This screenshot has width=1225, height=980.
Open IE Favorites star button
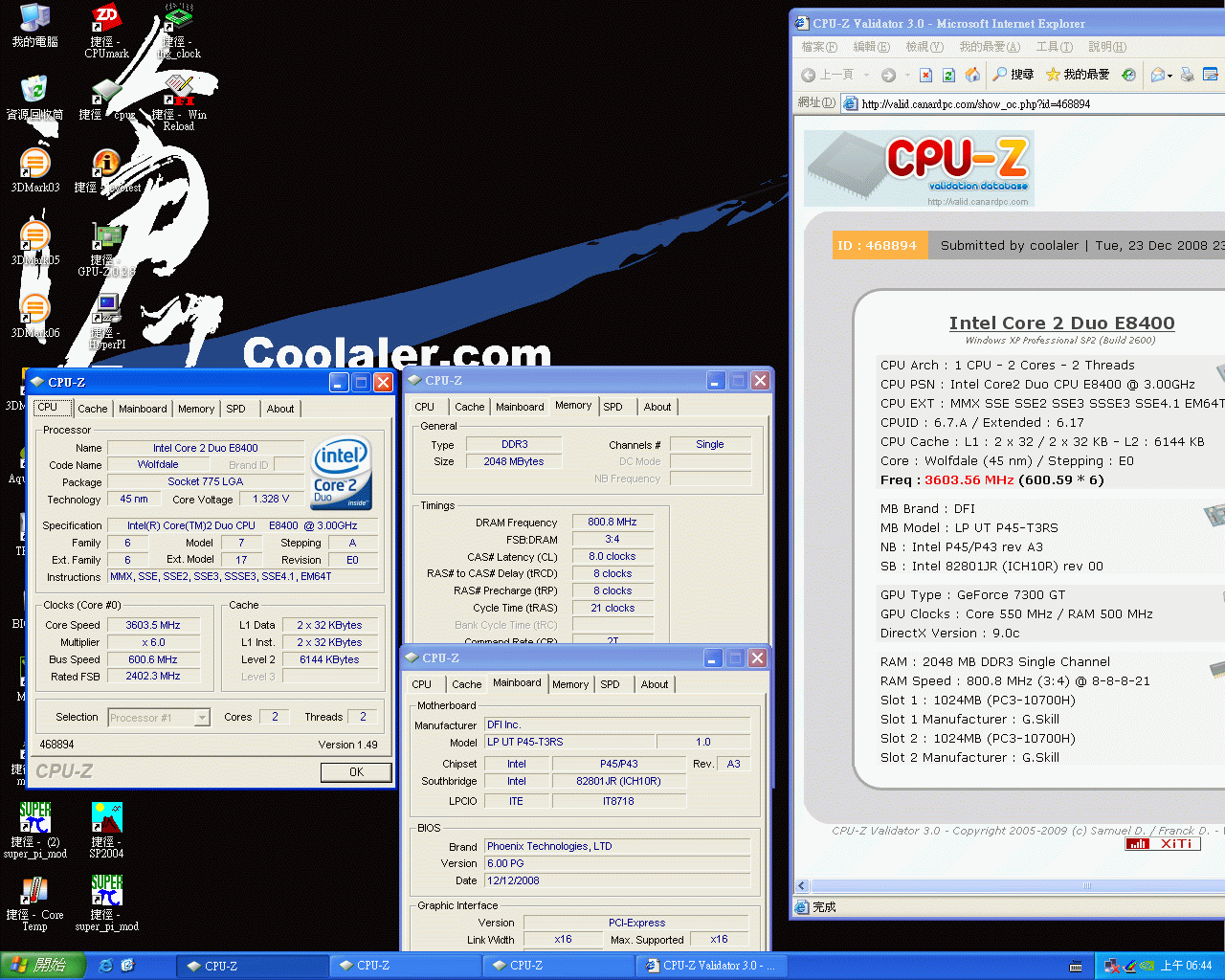coord(1078,75)
